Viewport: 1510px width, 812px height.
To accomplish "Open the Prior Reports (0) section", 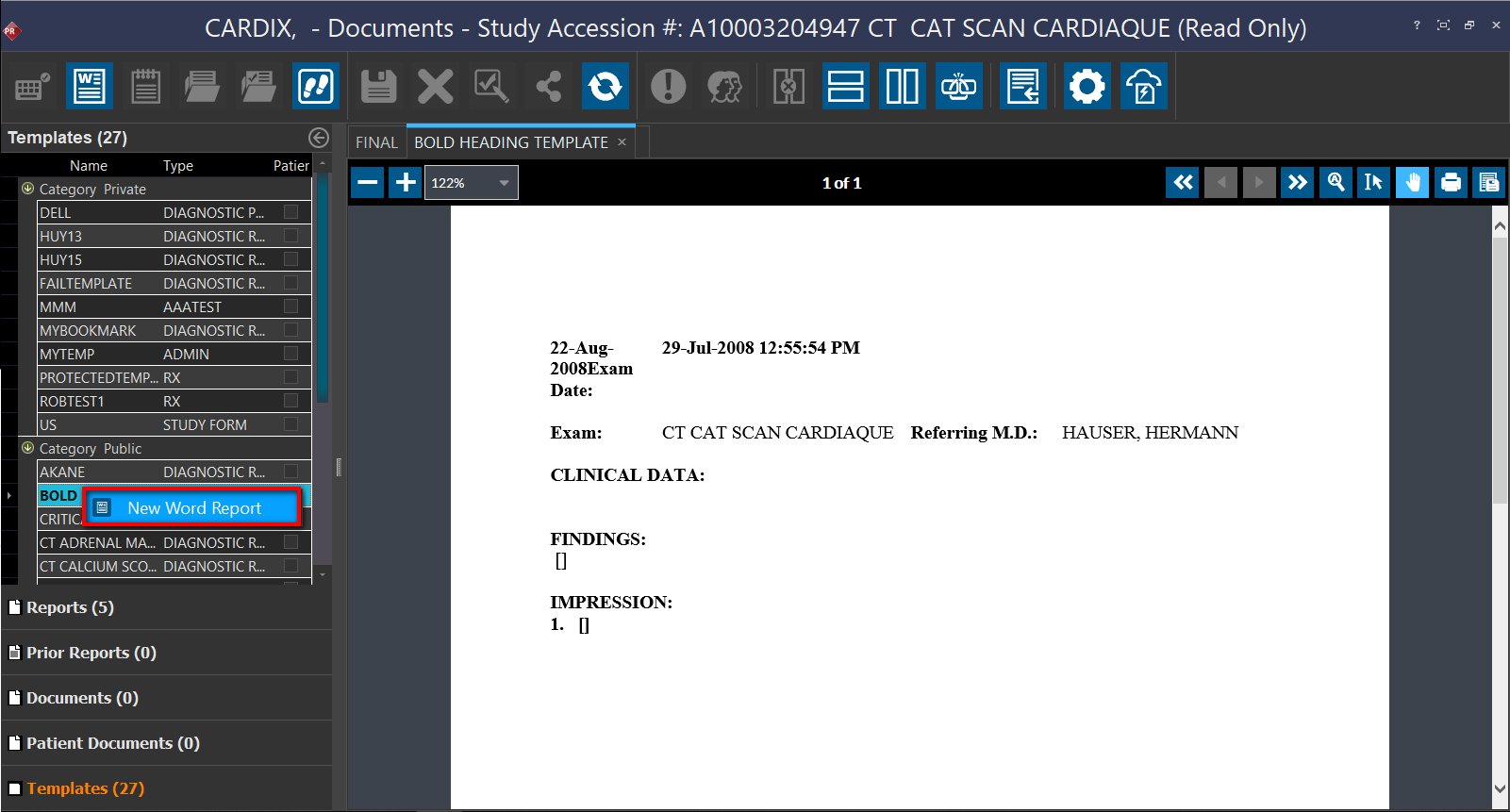I will 91,653.
